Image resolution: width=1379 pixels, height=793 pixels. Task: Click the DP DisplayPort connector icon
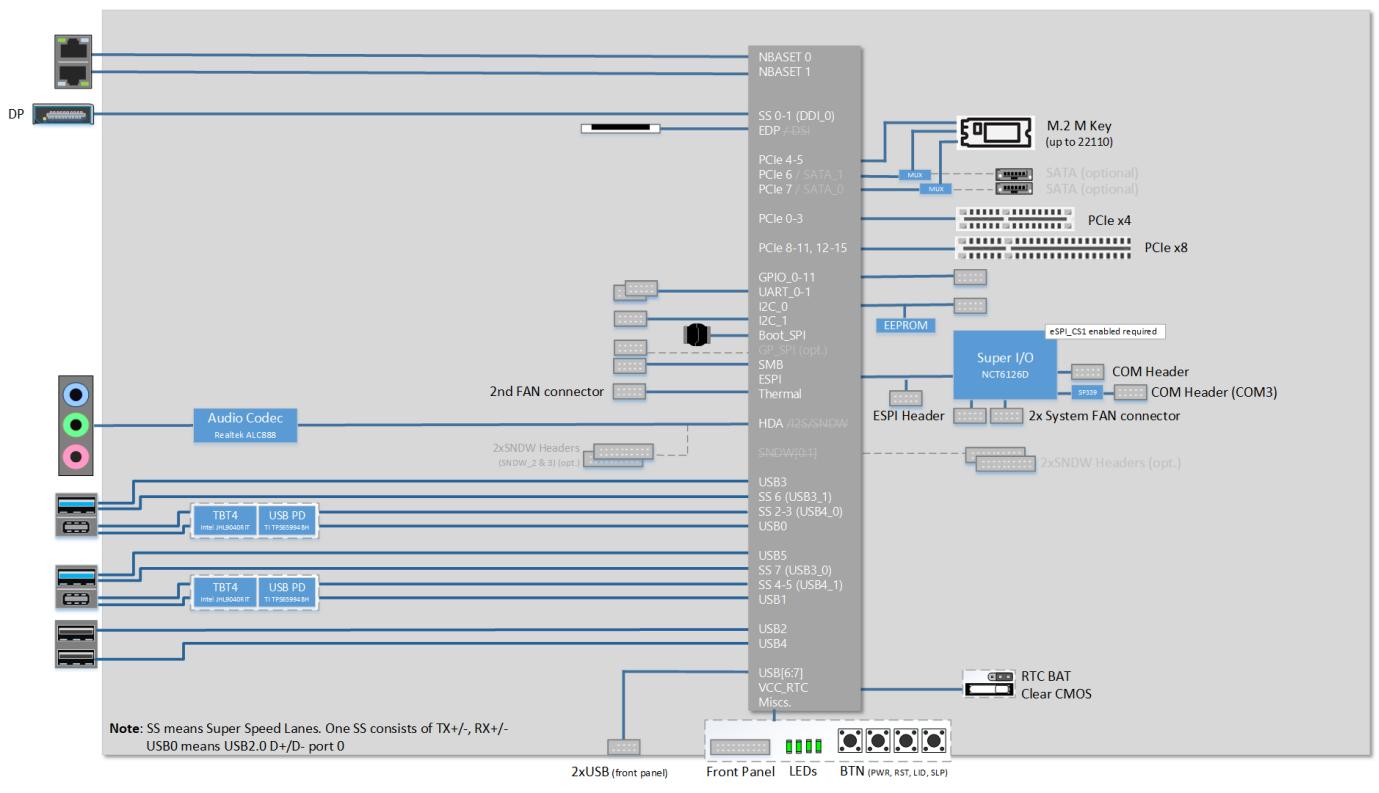pyautogui.click(x=65, y=115)
